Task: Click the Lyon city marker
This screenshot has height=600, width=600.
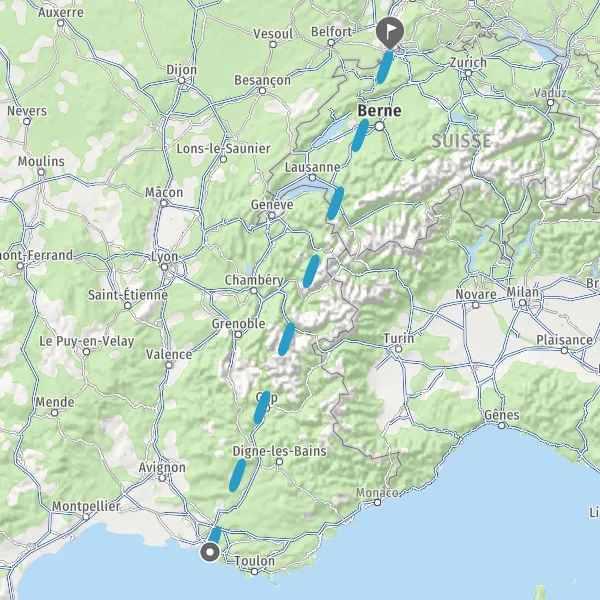Action: (164, 267)
